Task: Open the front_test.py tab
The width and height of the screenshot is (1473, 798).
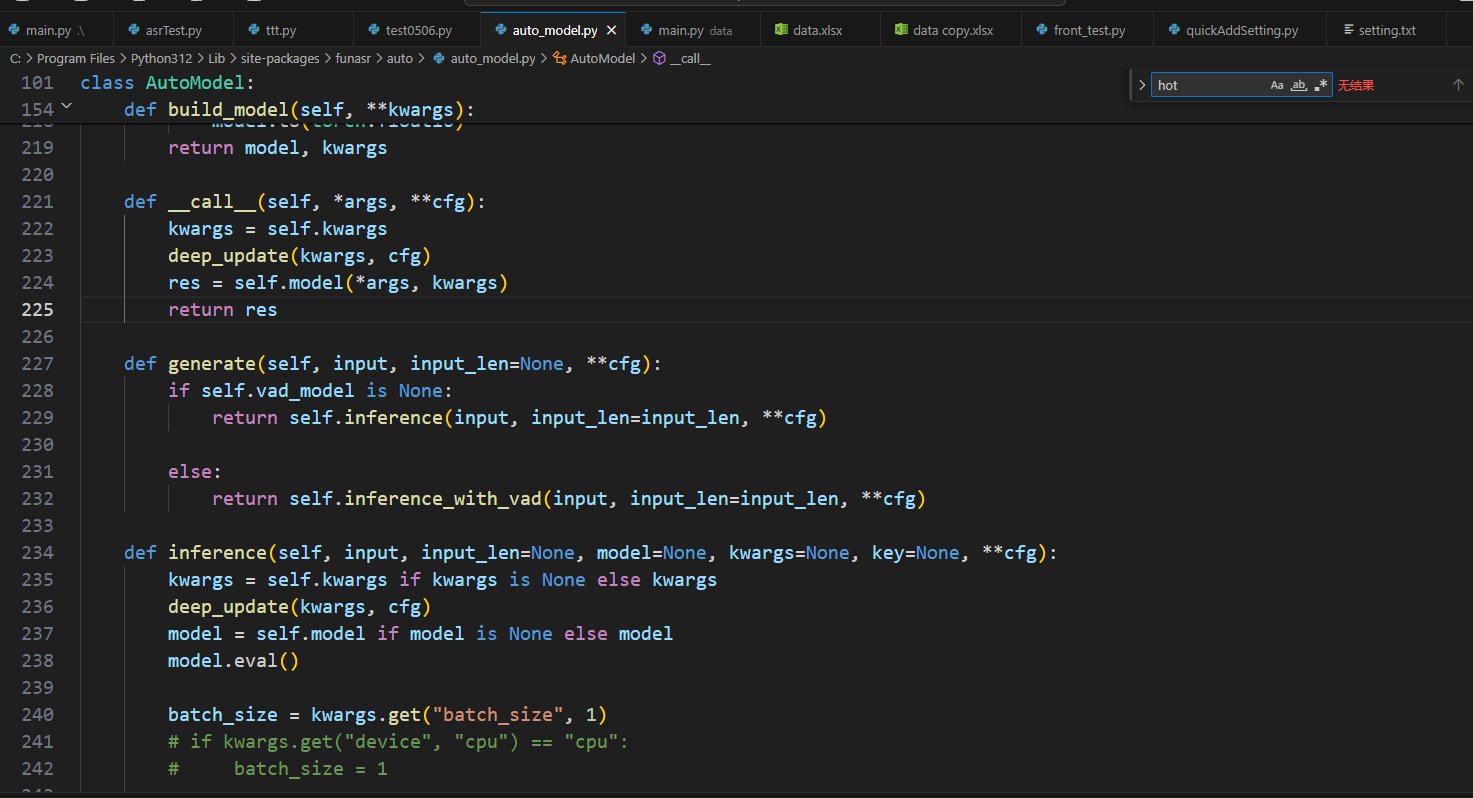Action: click(x=1089, y=30)
